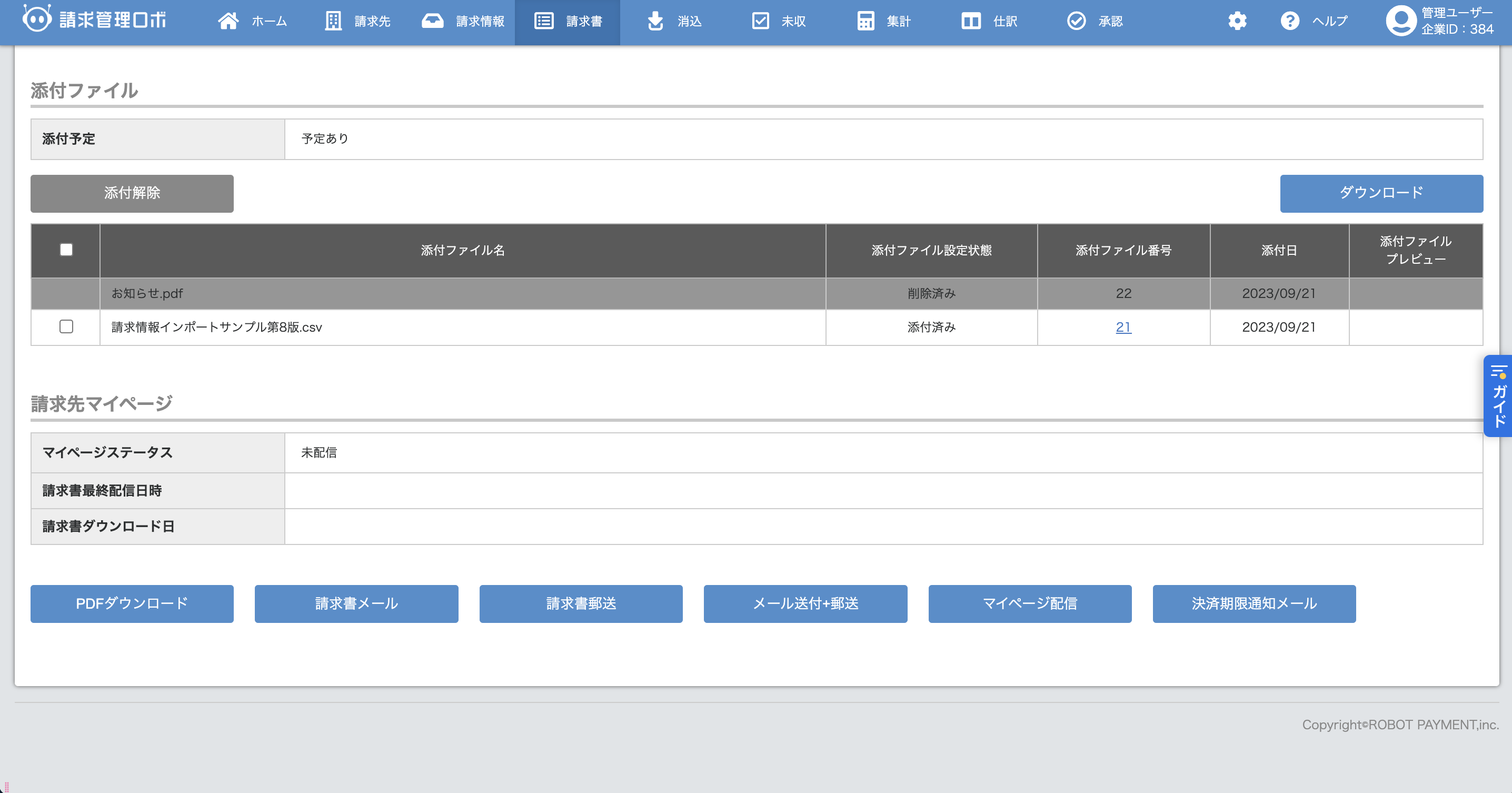The height and width of the screenshot is (793, 1512).
Task: Open the ガイド side panel
Action: coord(1498,396)
